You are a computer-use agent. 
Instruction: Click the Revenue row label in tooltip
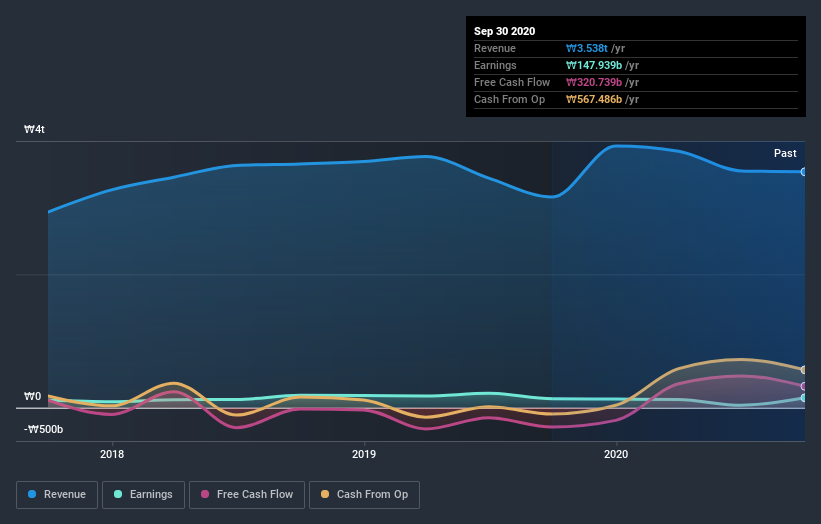tap(495, 48)
